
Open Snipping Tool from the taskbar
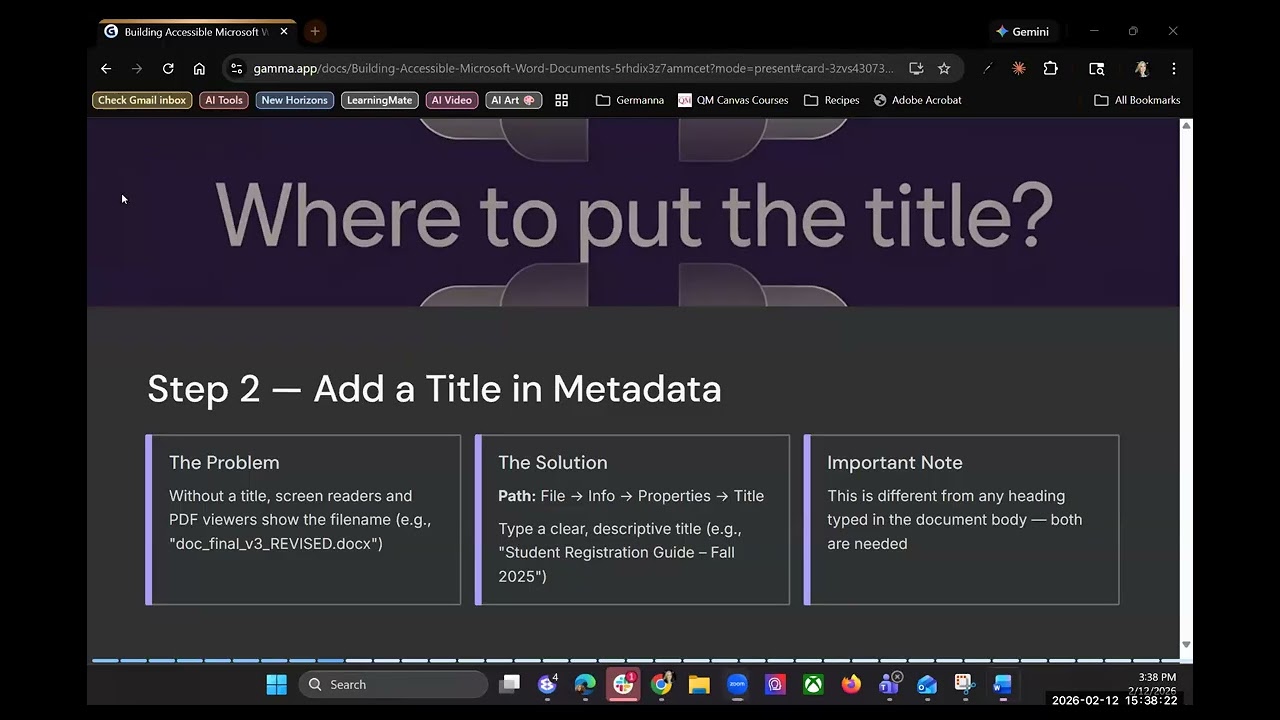point(964,685)
